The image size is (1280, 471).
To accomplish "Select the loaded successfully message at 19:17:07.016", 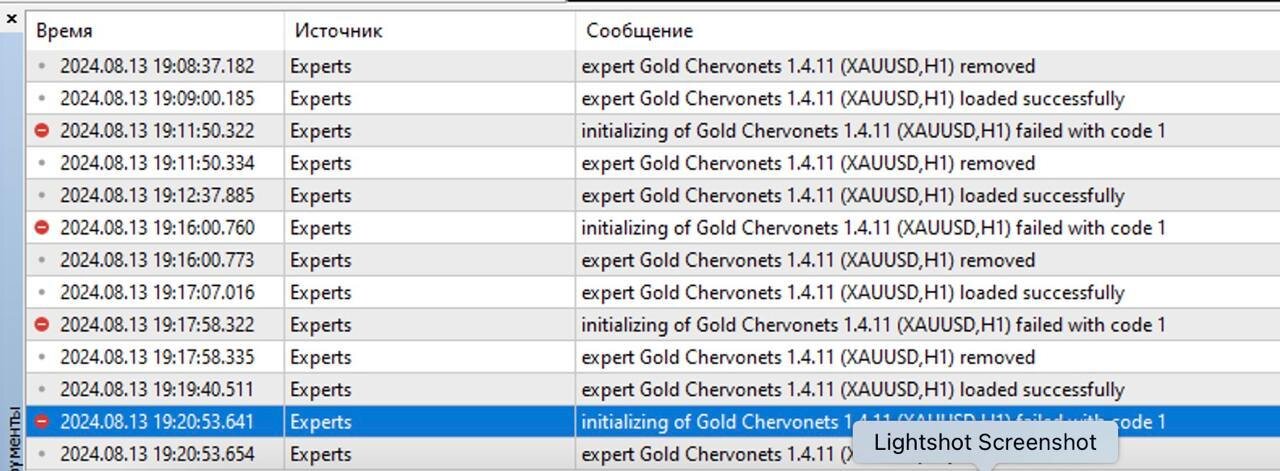I will (x=853, y=293).
